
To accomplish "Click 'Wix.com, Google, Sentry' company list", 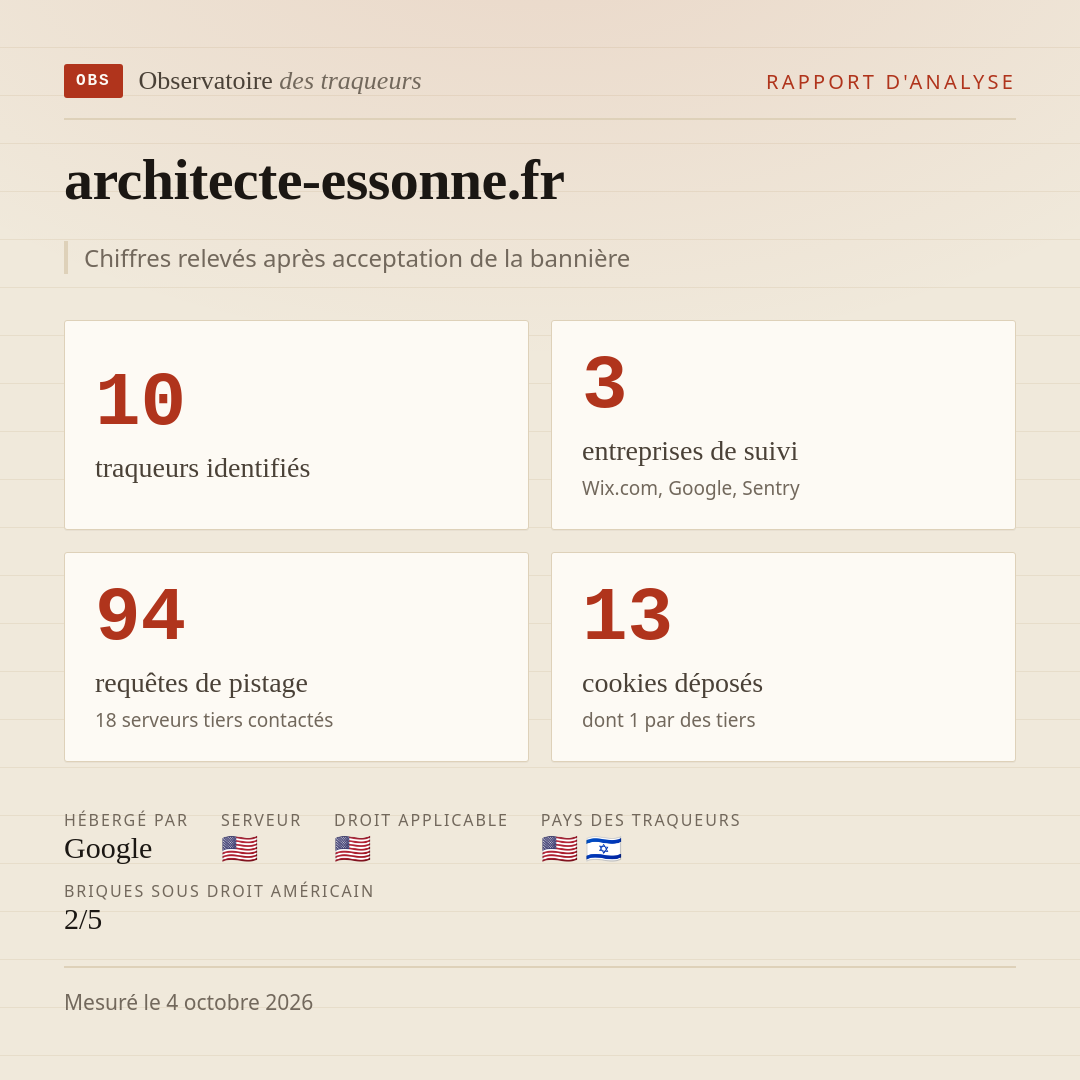I will [x=691, y=488].
